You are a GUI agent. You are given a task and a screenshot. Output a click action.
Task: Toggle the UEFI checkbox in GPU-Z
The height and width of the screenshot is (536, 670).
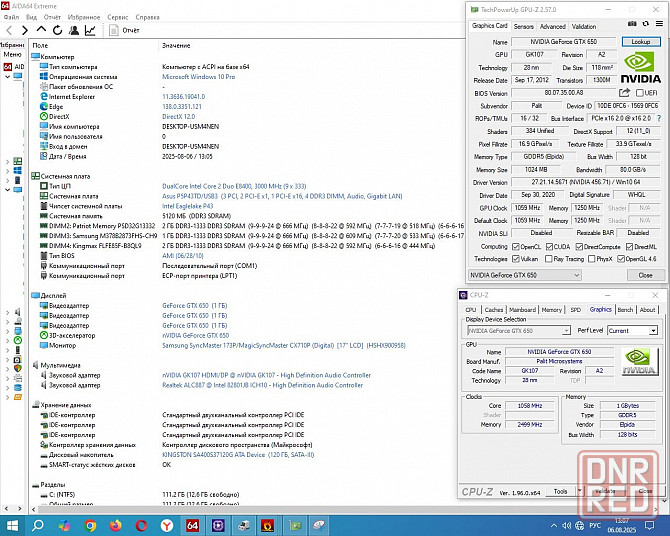(640, 93)
